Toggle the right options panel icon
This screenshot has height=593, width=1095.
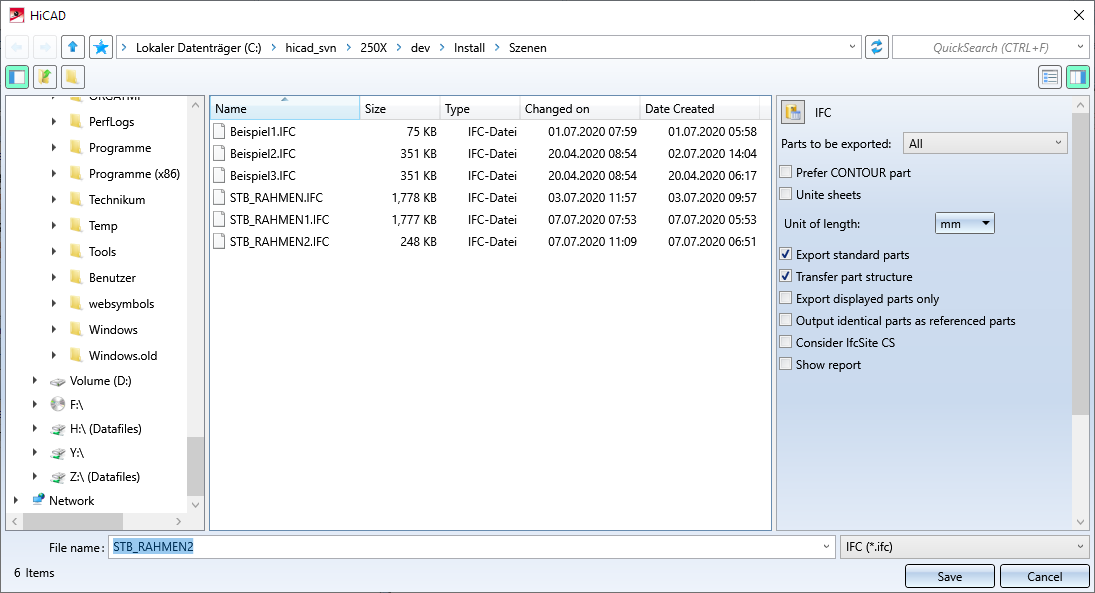coord(1077,77)
